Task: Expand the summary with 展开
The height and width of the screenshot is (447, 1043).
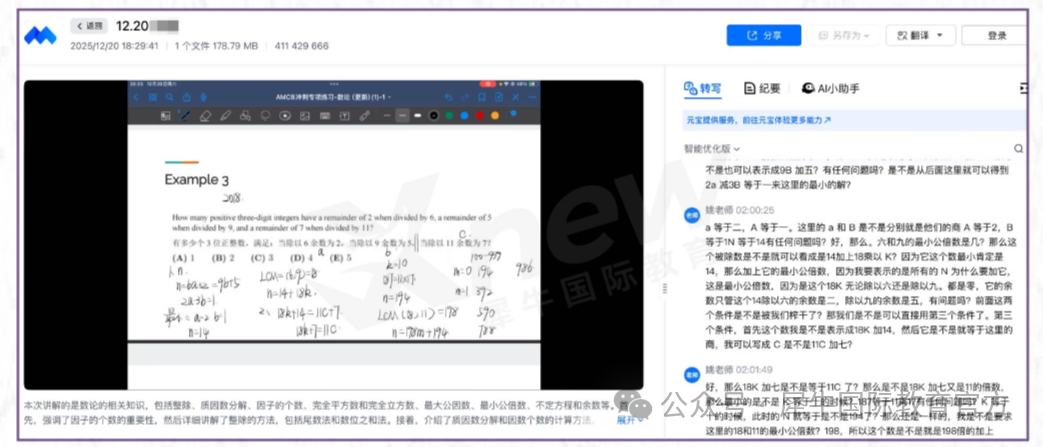Action: click(x=630, y=420)
